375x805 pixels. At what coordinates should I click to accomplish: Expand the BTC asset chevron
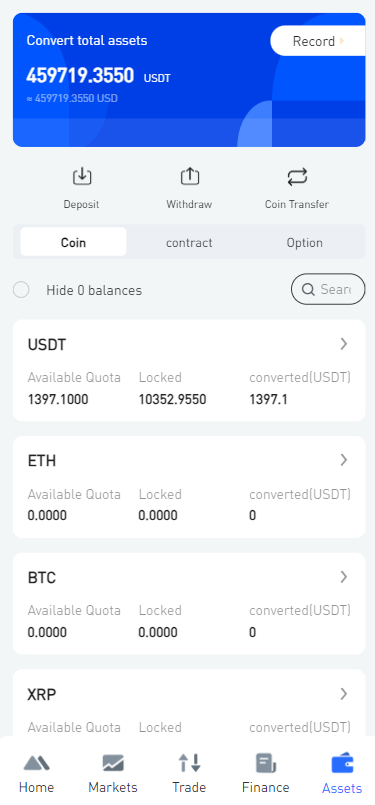click(x=344, y=577)
